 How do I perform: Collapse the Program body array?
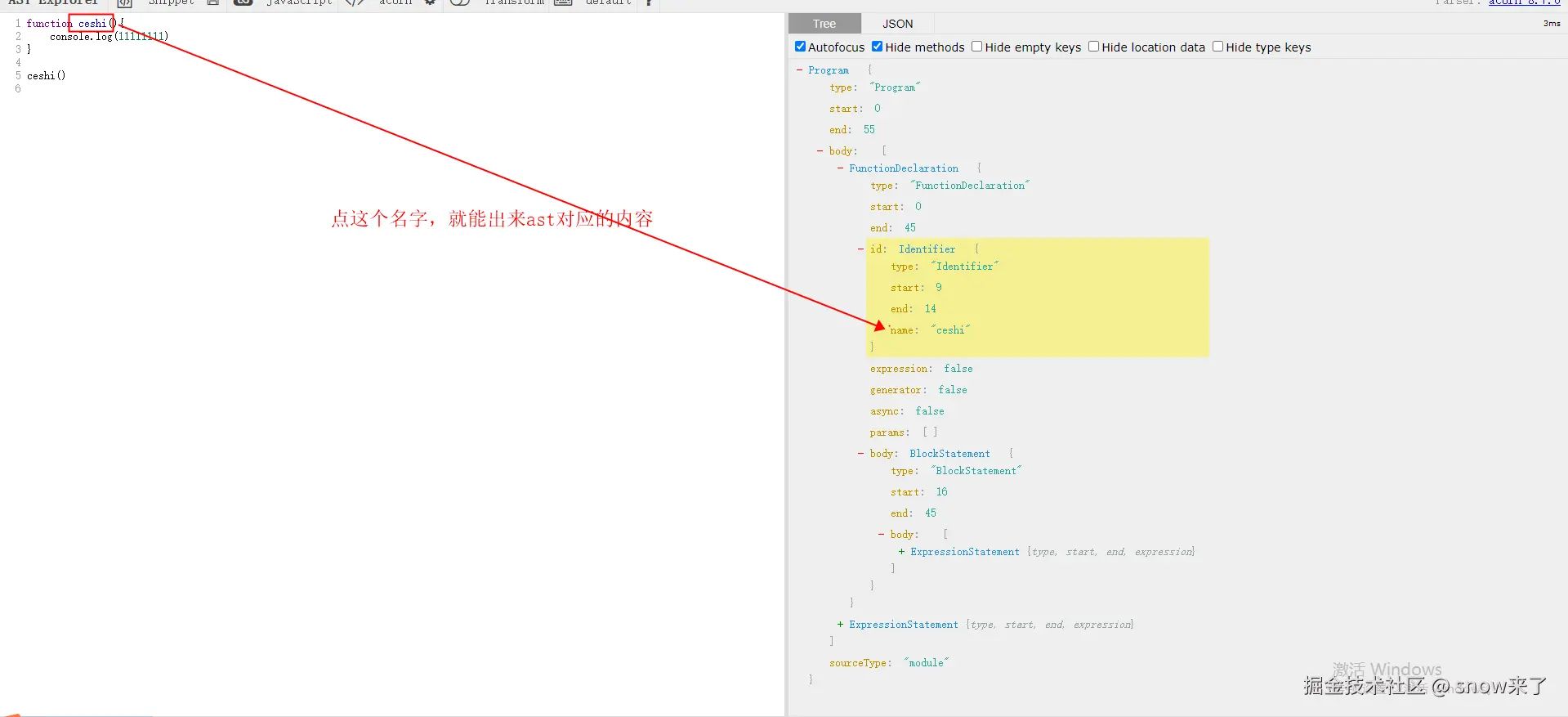coord(820,151)
